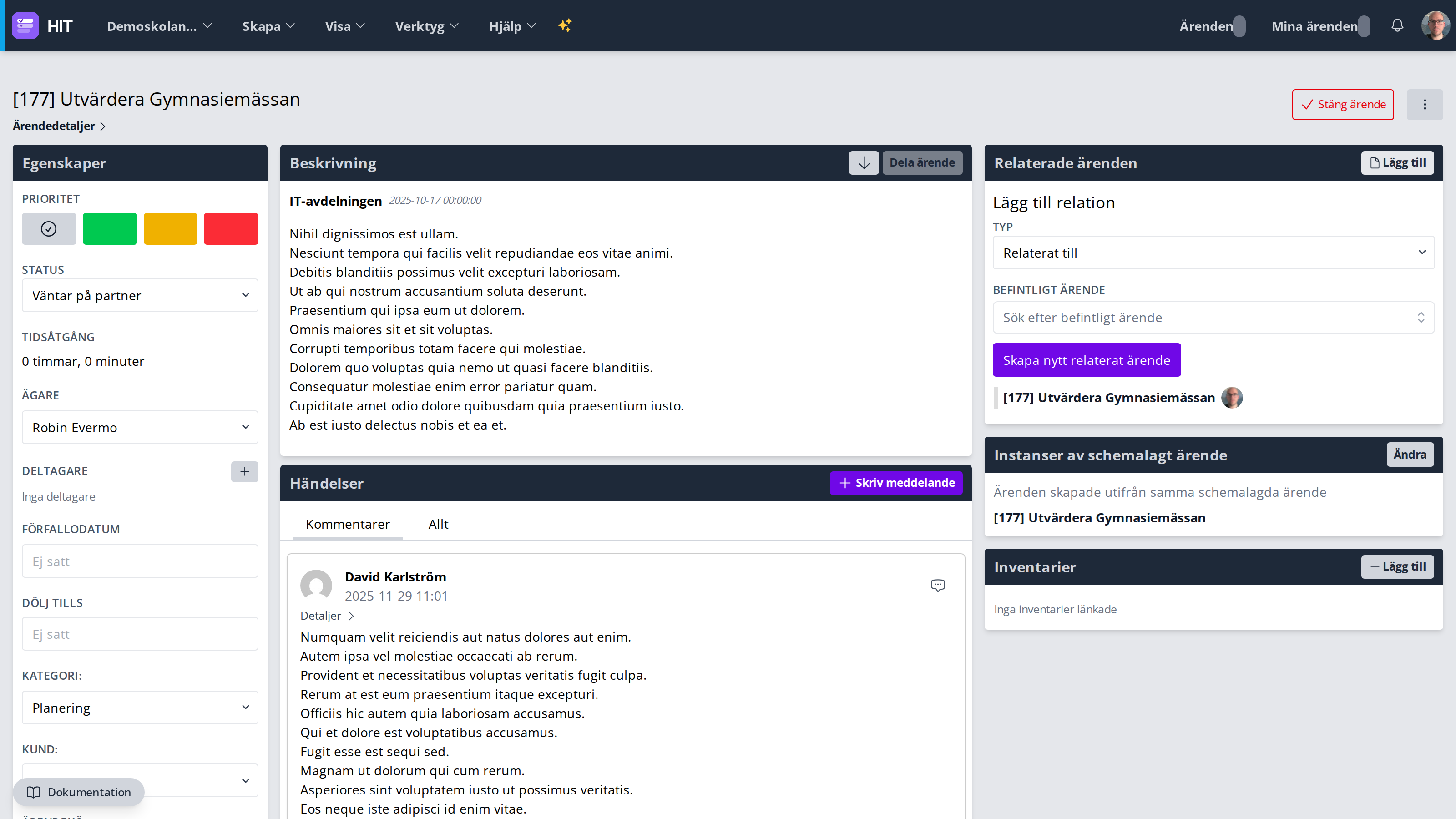
Task: Open the Sök efter befintligt ärende combobox
Action: pyautogui.click(x=1213, y=318)
